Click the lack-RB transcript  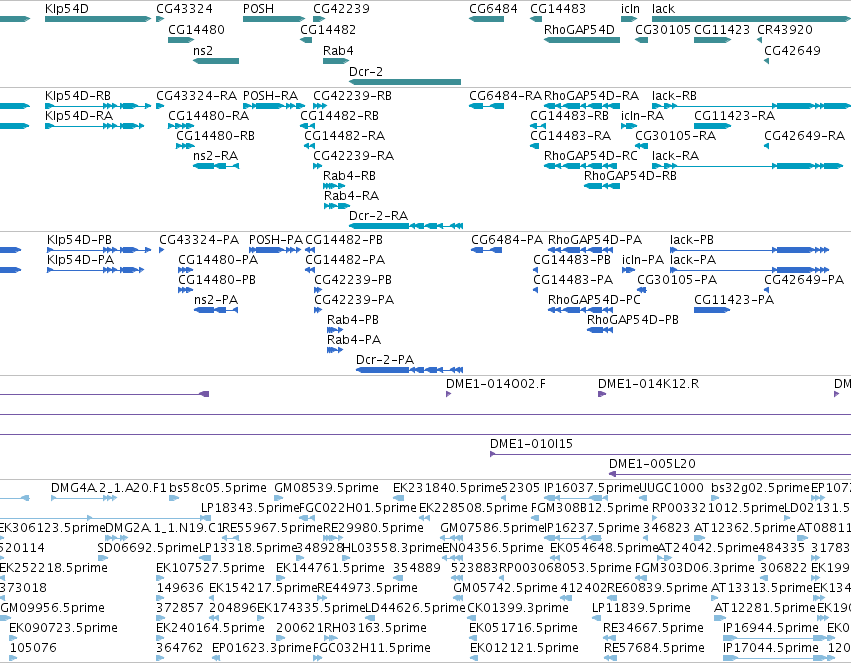(751, 106)
